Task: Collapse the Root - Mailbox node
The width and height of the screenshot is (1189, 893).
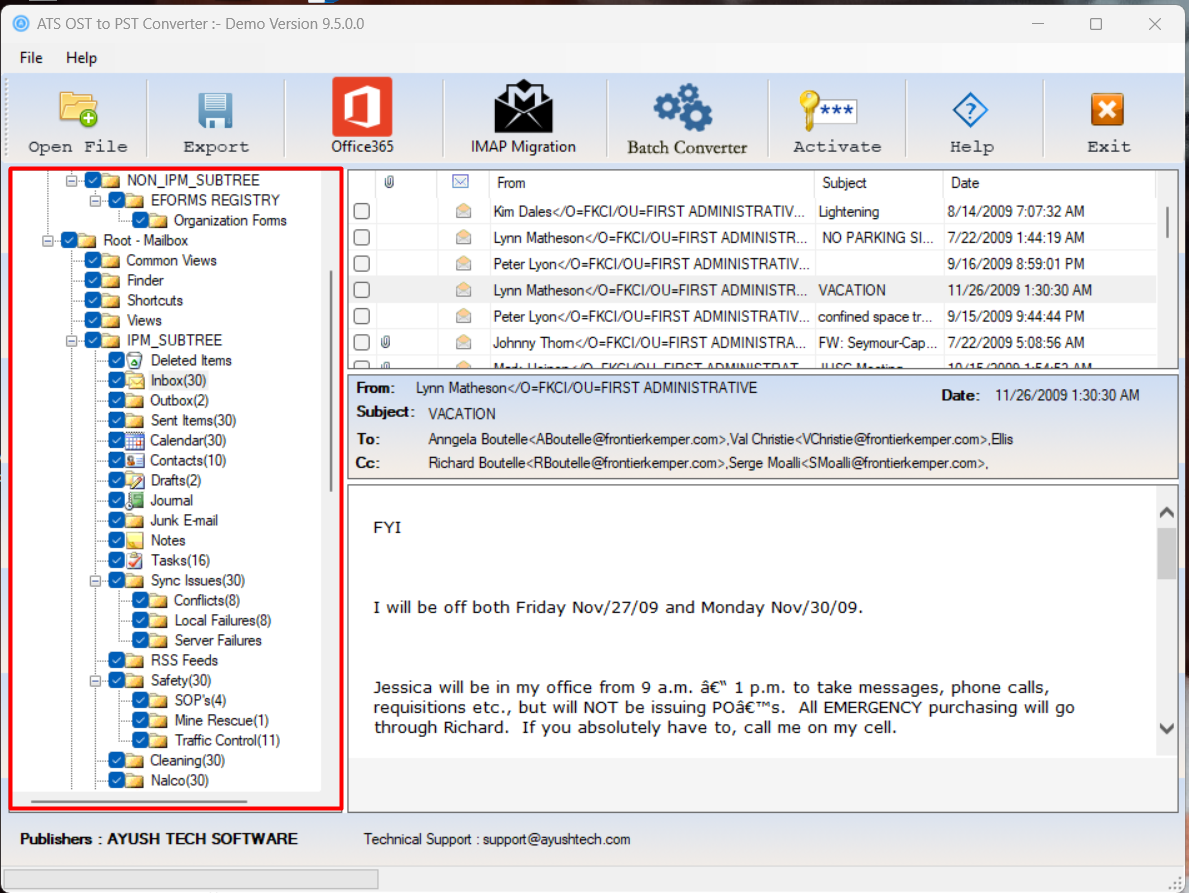Action: click(x=48, y=241)
